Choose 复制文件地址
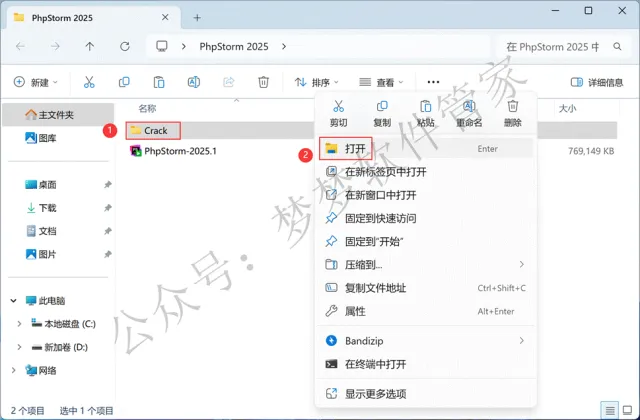640x420 pixels. pyautogui.click(x=425, y=288)
